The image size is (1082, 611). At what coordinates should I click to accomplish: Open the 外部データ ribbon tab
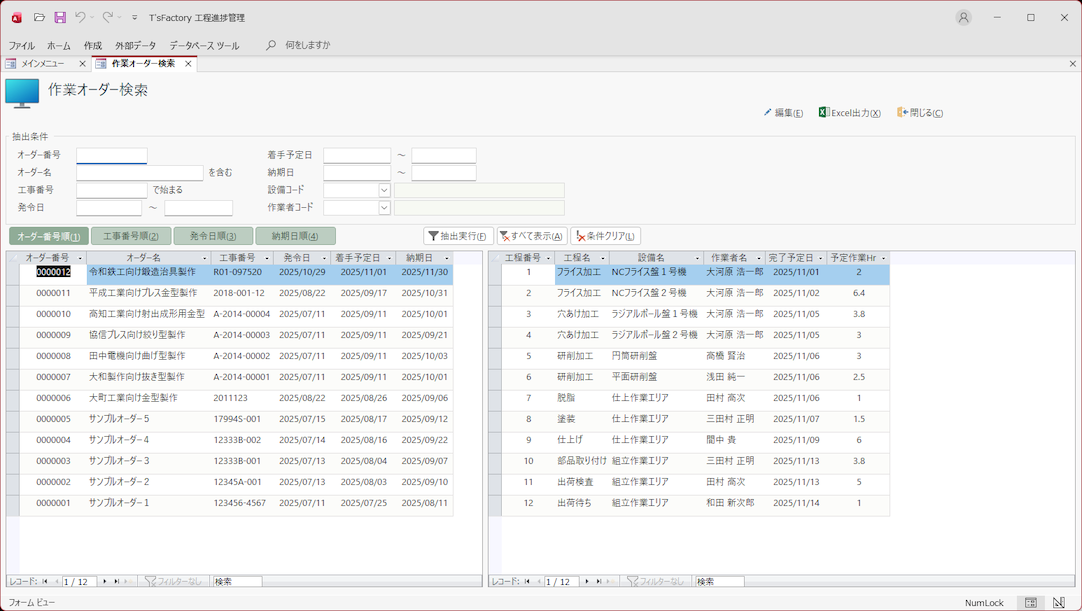[x=135, y=45]
